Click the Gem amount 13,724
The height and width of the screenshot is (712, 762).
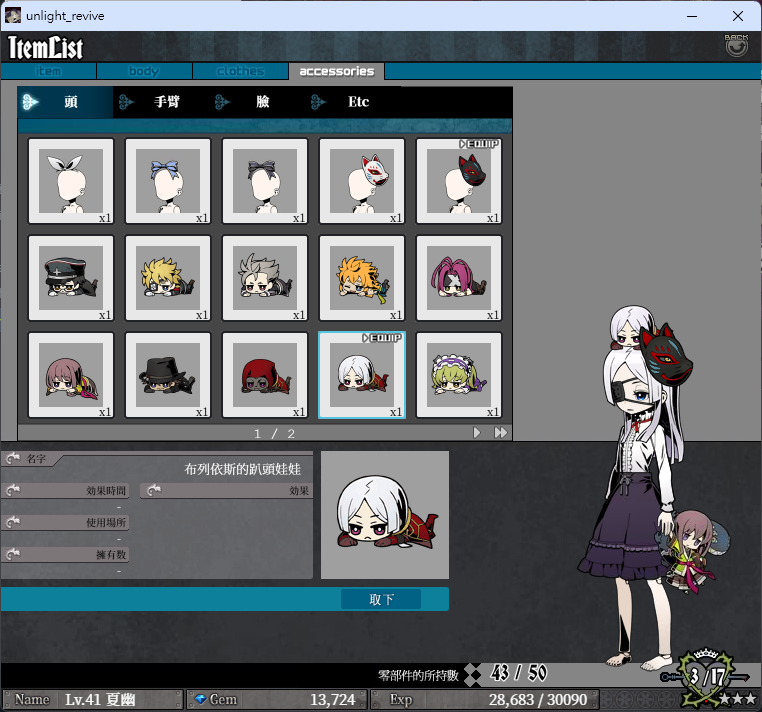[333, 699]
